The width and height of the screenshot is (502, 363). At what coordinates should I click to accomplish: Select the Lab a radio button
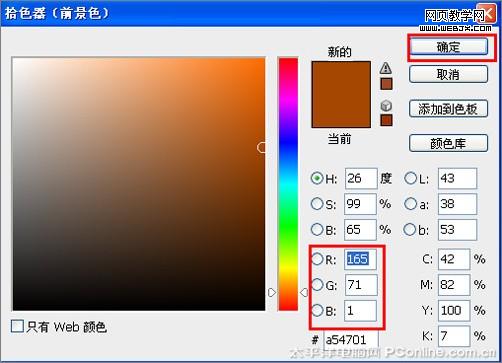410,204
